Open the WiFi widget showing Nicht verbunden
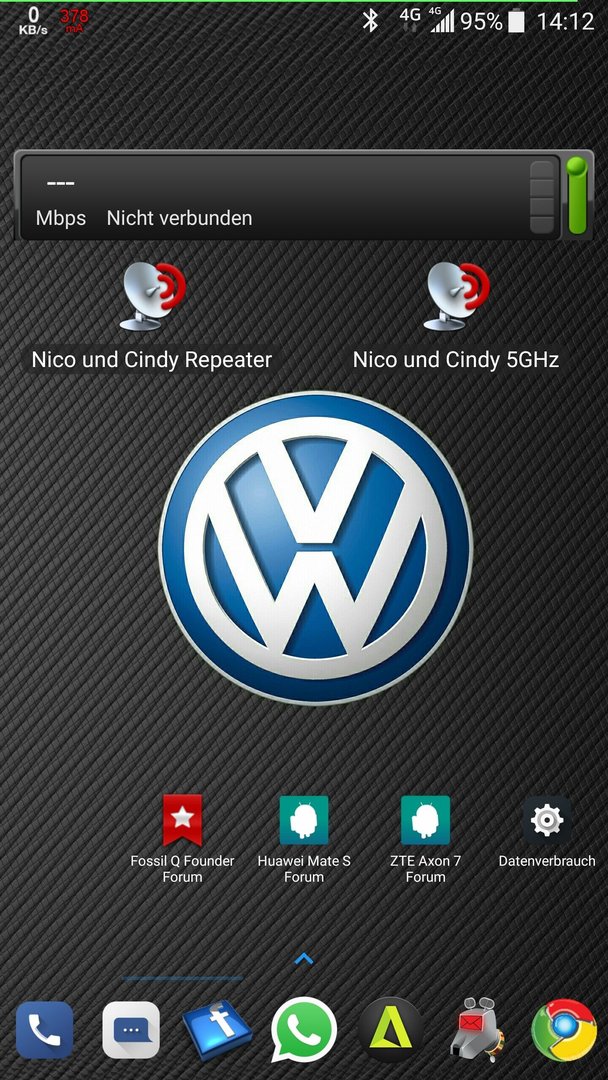The width and height of the screenshot is (608, 1080). 290,196
